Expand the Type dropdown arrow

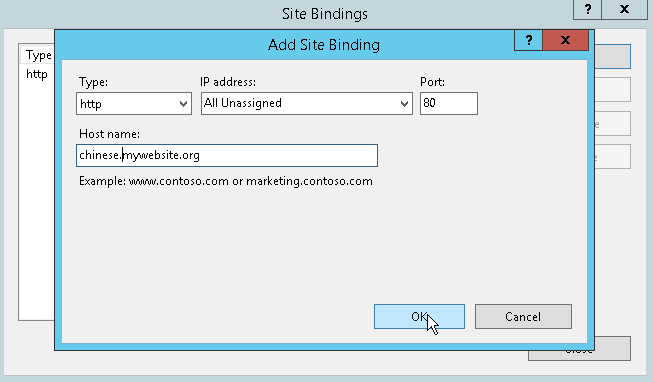tap(183, 104)
